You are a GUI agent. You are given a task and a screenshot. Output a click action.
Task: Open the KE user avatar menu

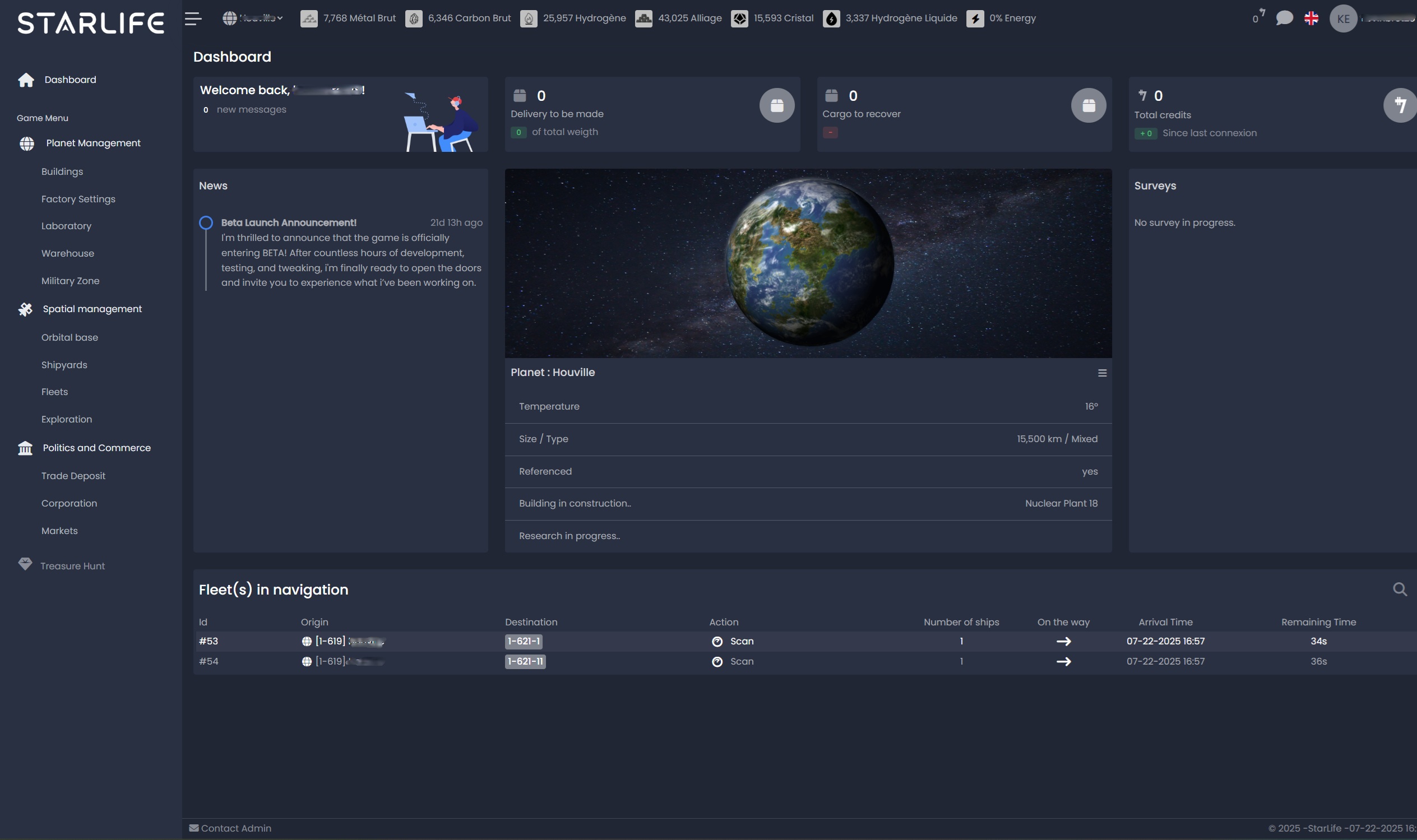click(x=1344, y=18)
